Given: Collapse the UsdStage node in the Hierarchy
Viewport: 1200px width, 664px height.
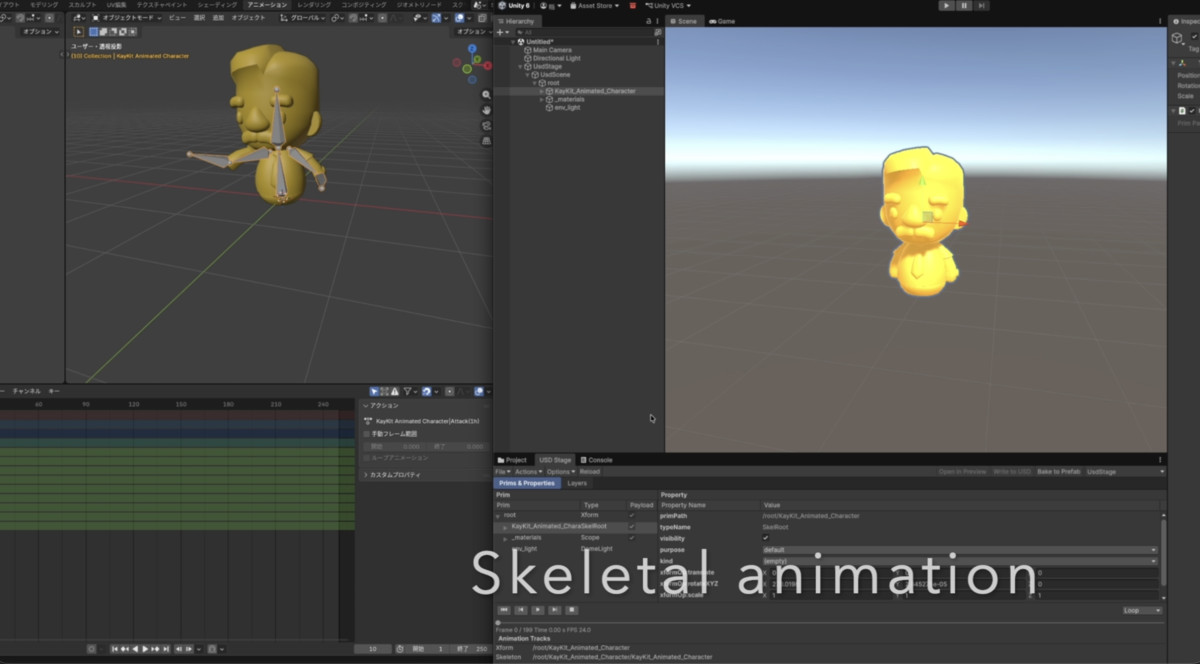Looking at the screenshot, I should (520, 66).
